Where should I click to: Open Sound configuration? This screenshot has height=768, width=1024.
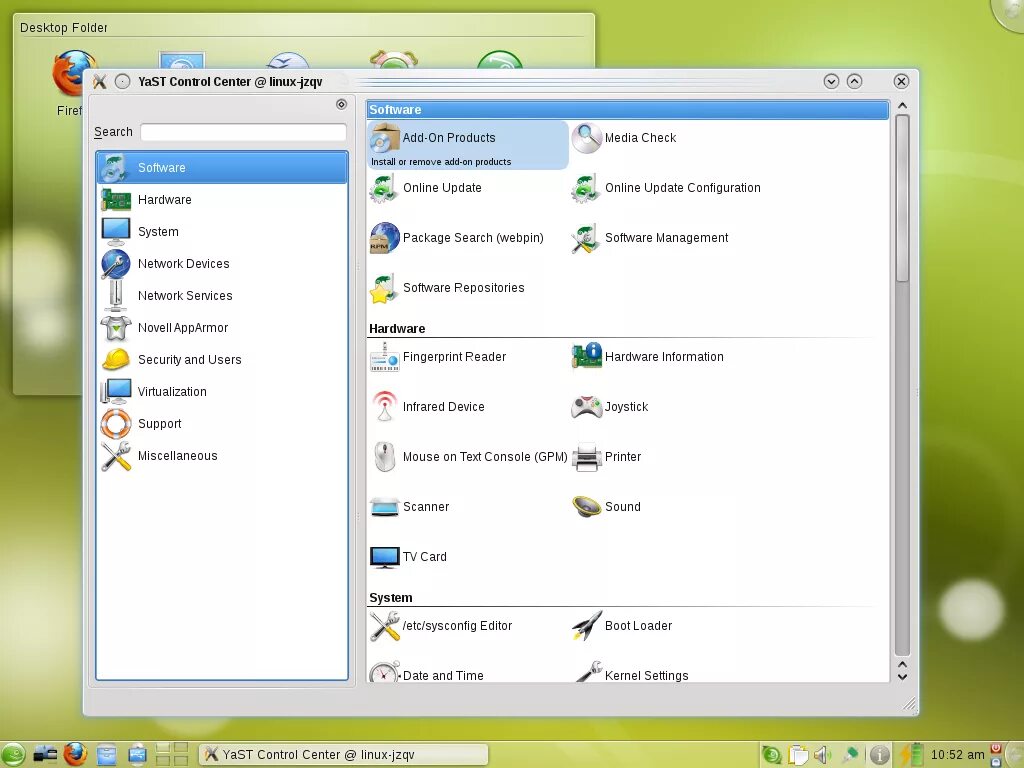(x=606, y=507)
